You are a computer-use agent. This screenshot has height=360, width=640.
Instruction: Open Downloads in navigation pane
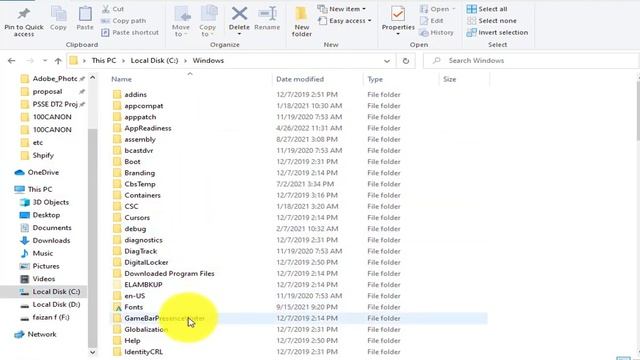[45, 240]
